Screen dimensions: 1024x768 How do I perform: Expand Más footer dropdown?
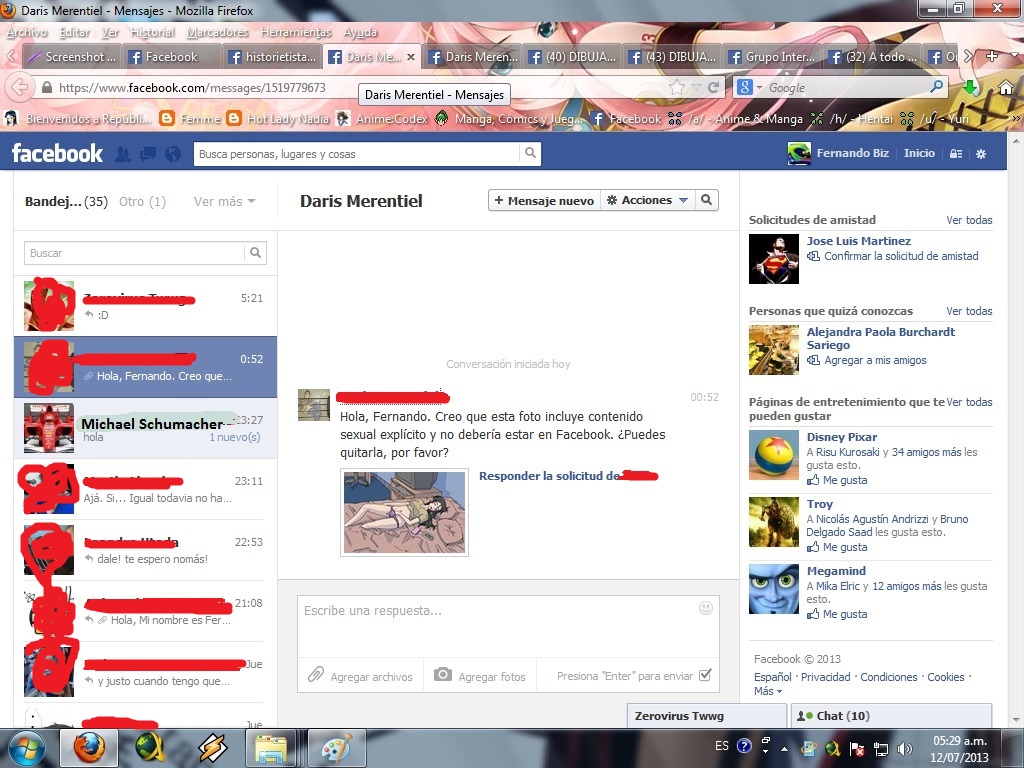[x=767, y=691]
